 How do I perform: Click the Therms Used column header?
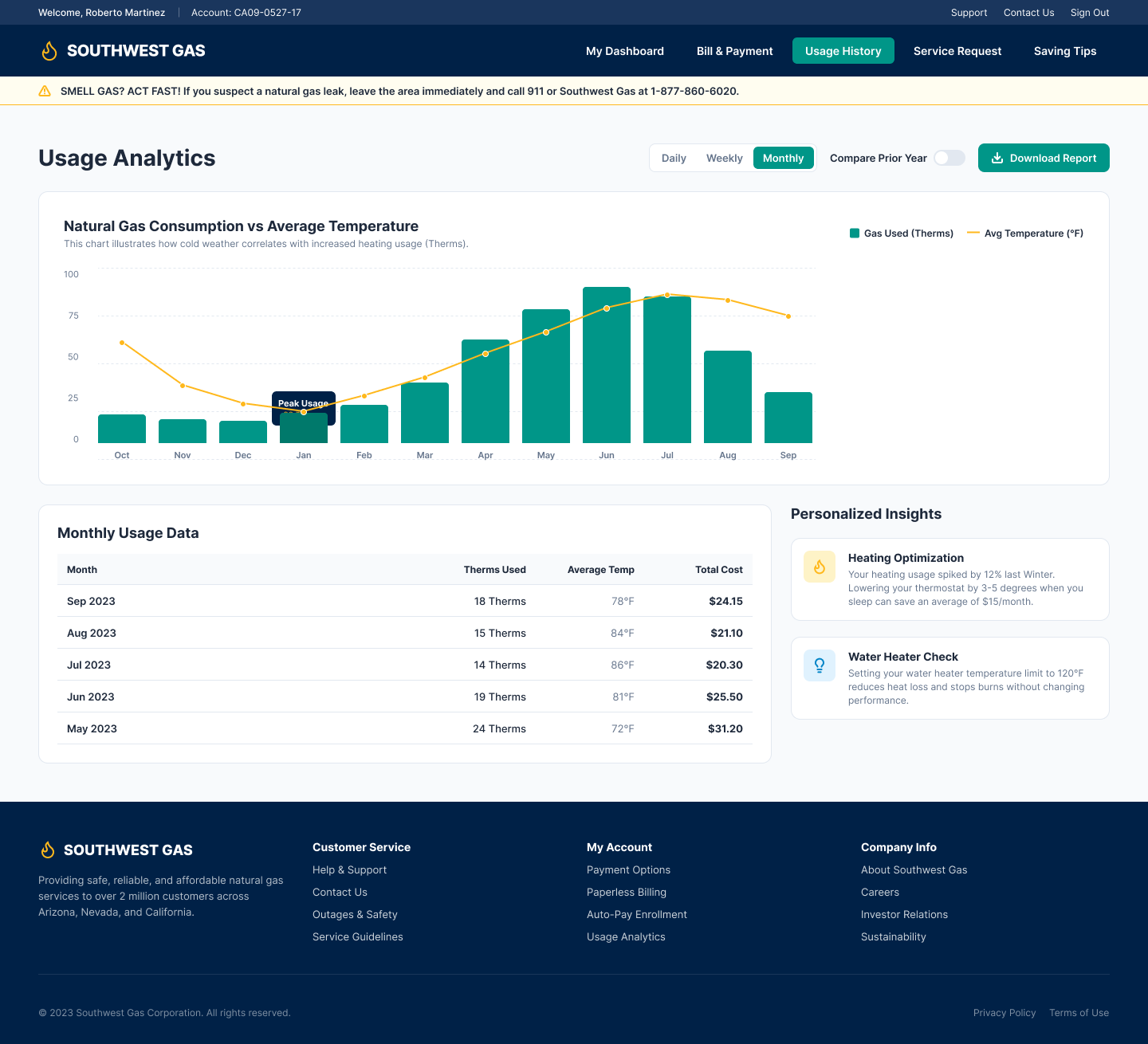pos(495,570)
